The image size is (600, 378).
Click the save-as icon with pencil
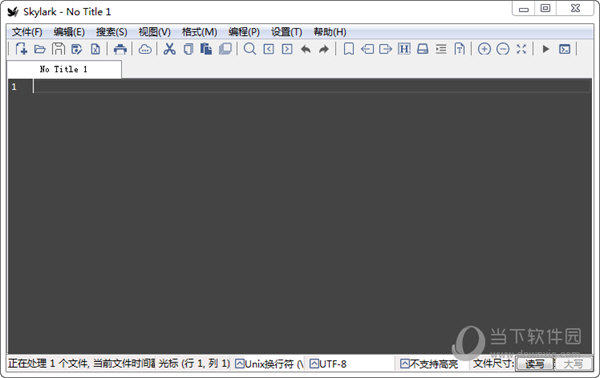pos(77,49)
